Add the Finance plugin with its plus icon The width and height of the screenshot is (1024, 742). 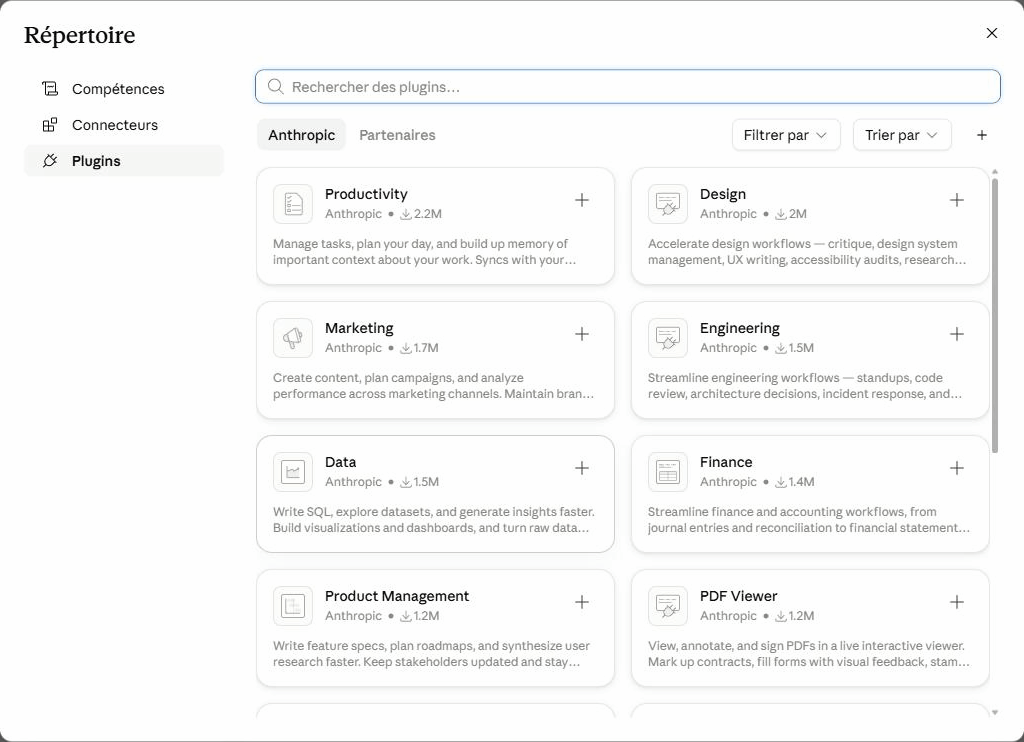coord(956,468)
